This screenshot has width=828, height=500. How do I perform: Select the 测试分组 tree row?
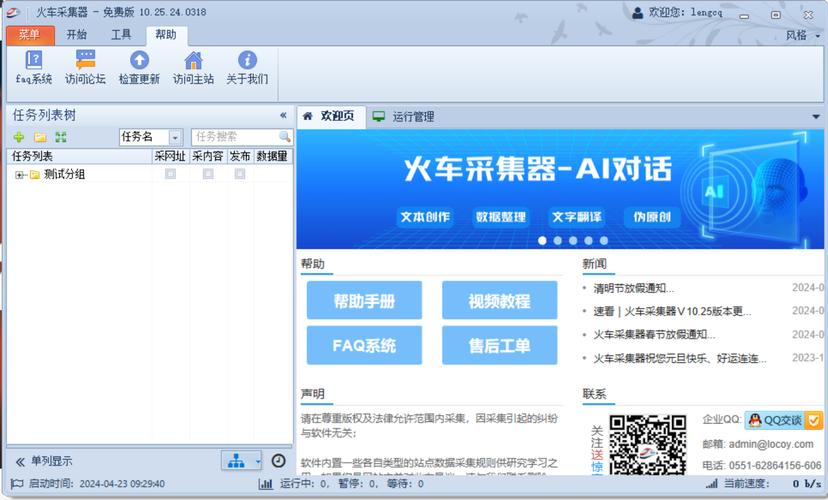[149, 174]
